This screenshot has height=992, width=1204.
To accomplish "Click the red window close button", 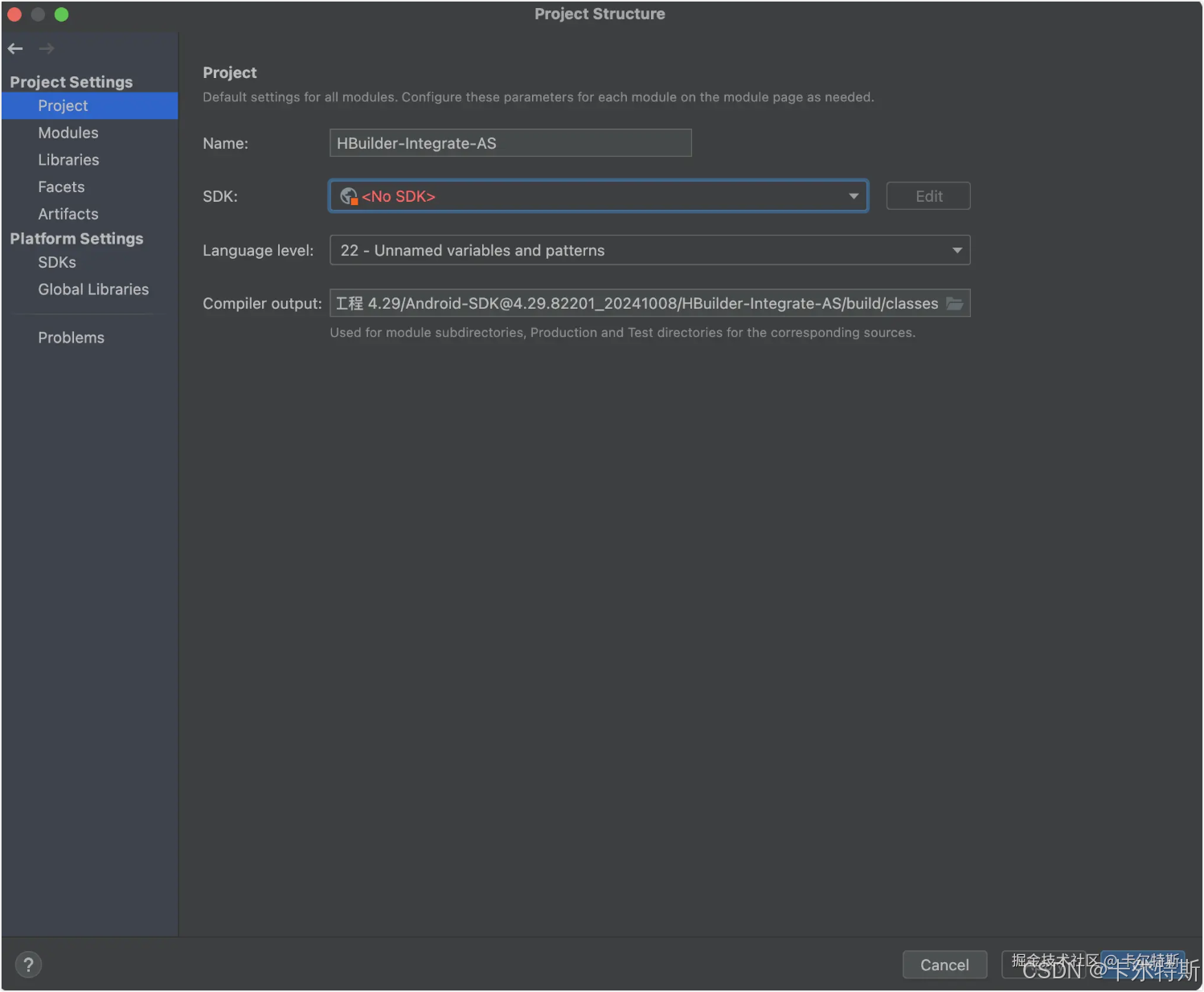I will pyautogui.click(x=14, y=14).
